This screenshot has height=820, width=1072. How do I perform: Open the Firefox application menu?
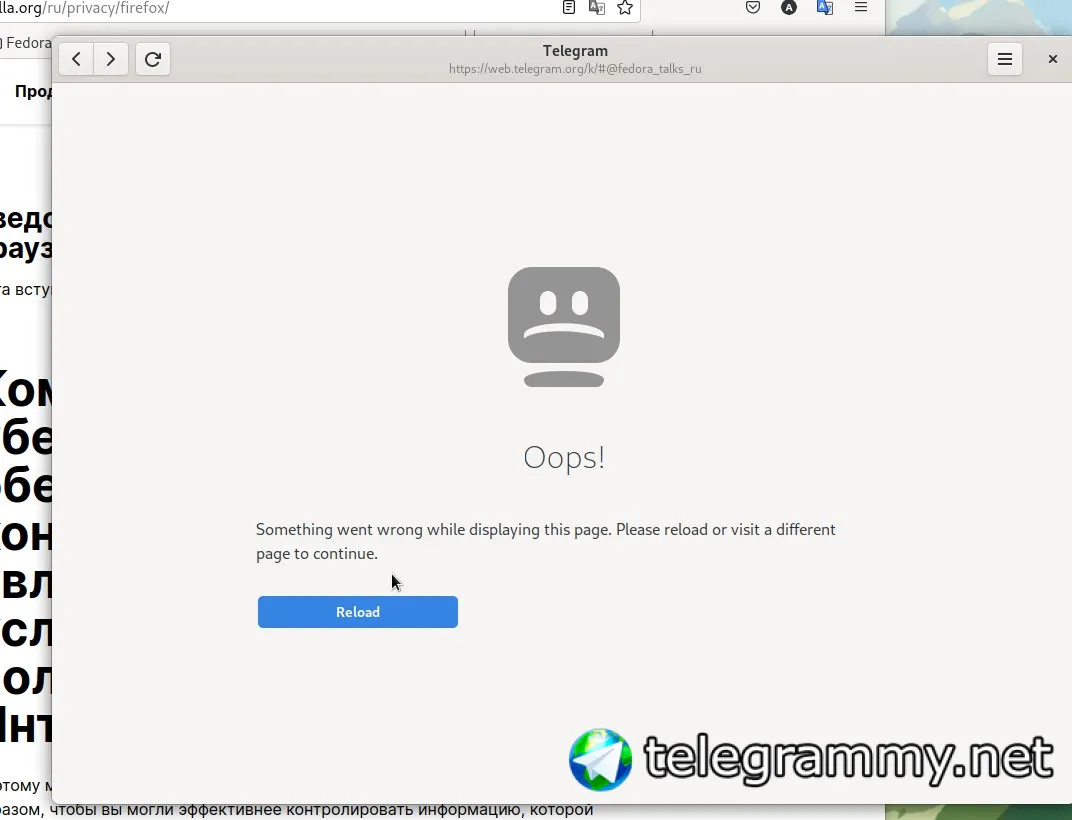(x=861, y=8)
